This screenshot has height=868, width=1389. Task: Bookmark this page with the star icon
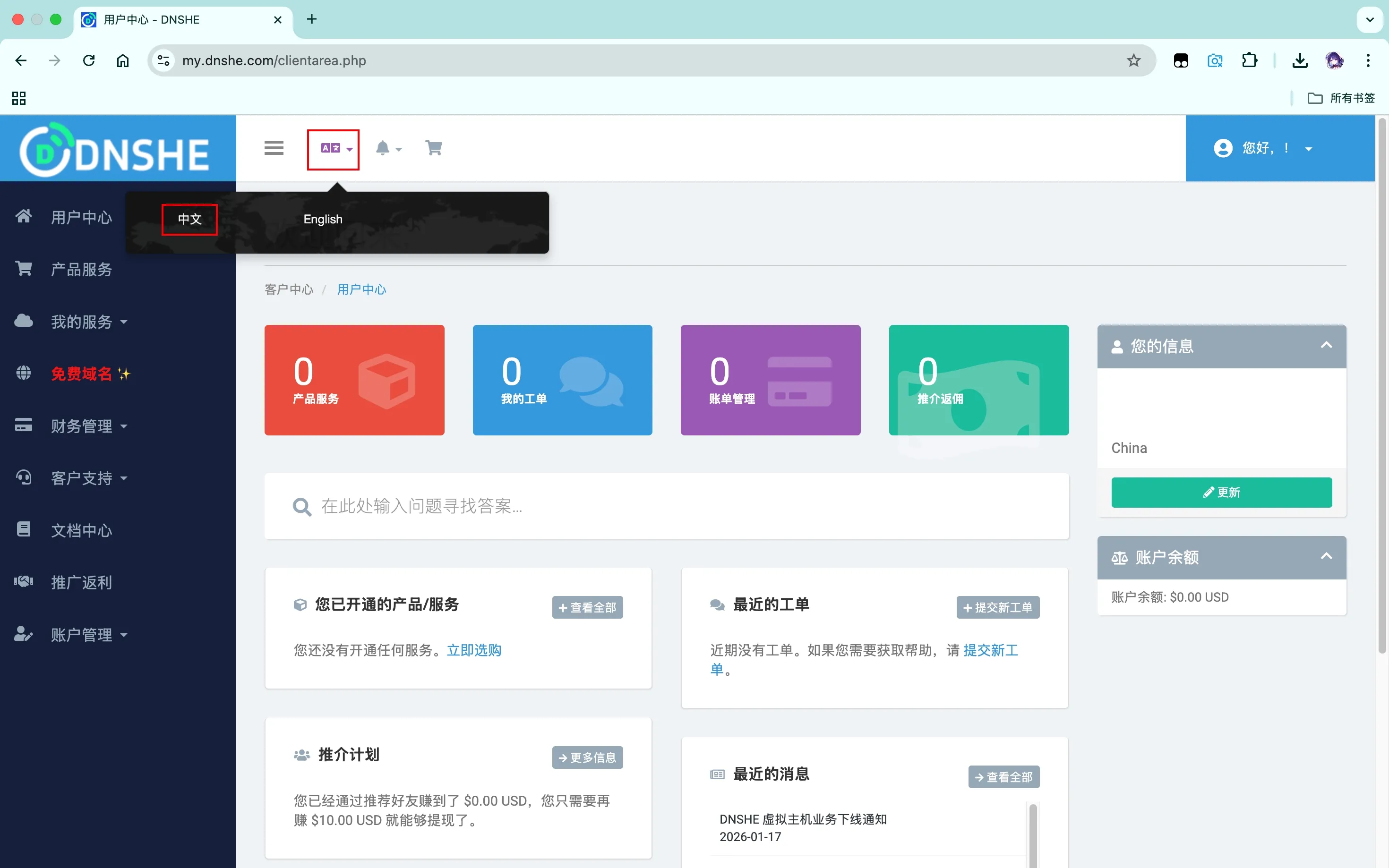click(1133, 60)
